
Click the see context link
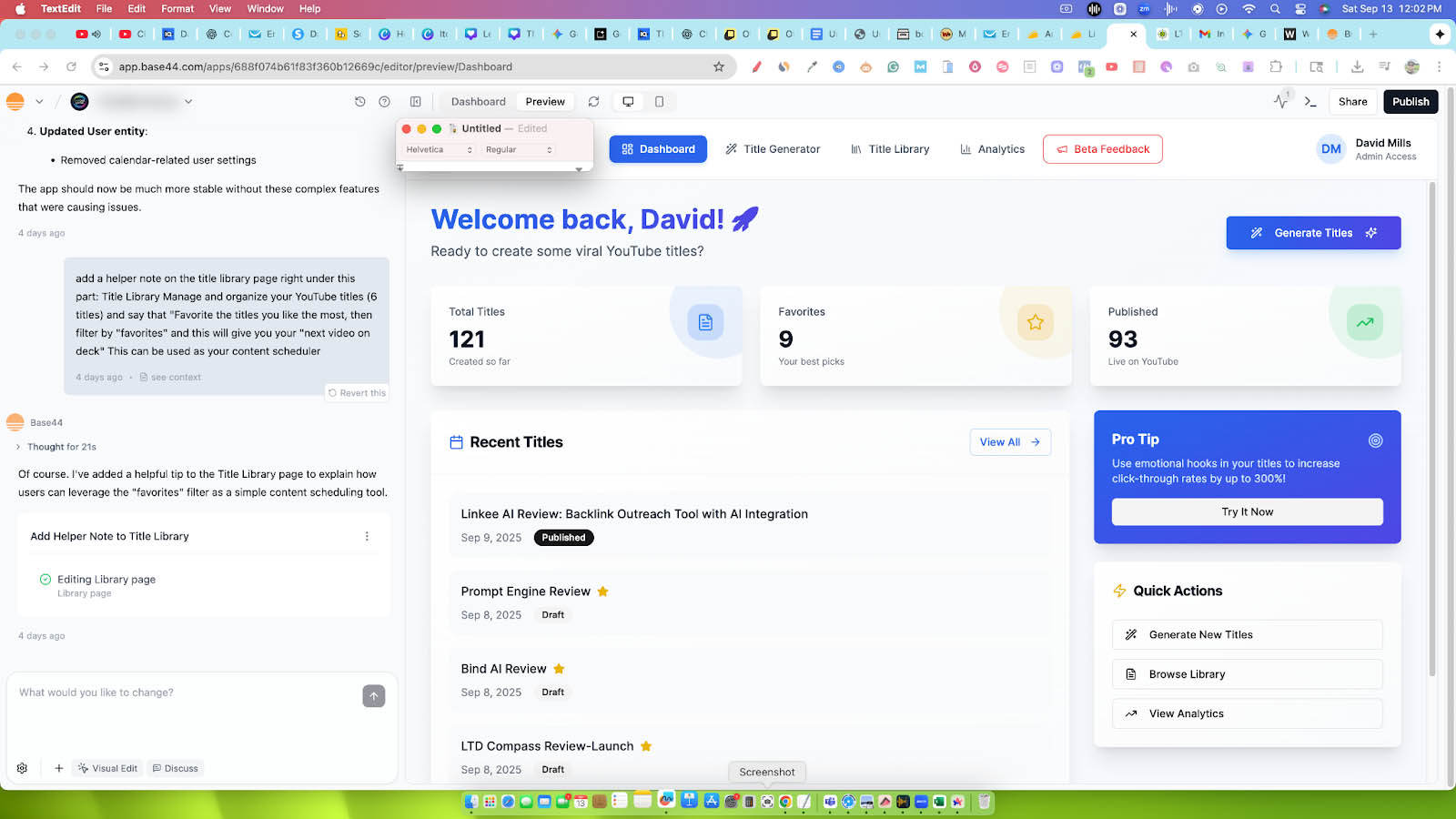pos(170,378)
